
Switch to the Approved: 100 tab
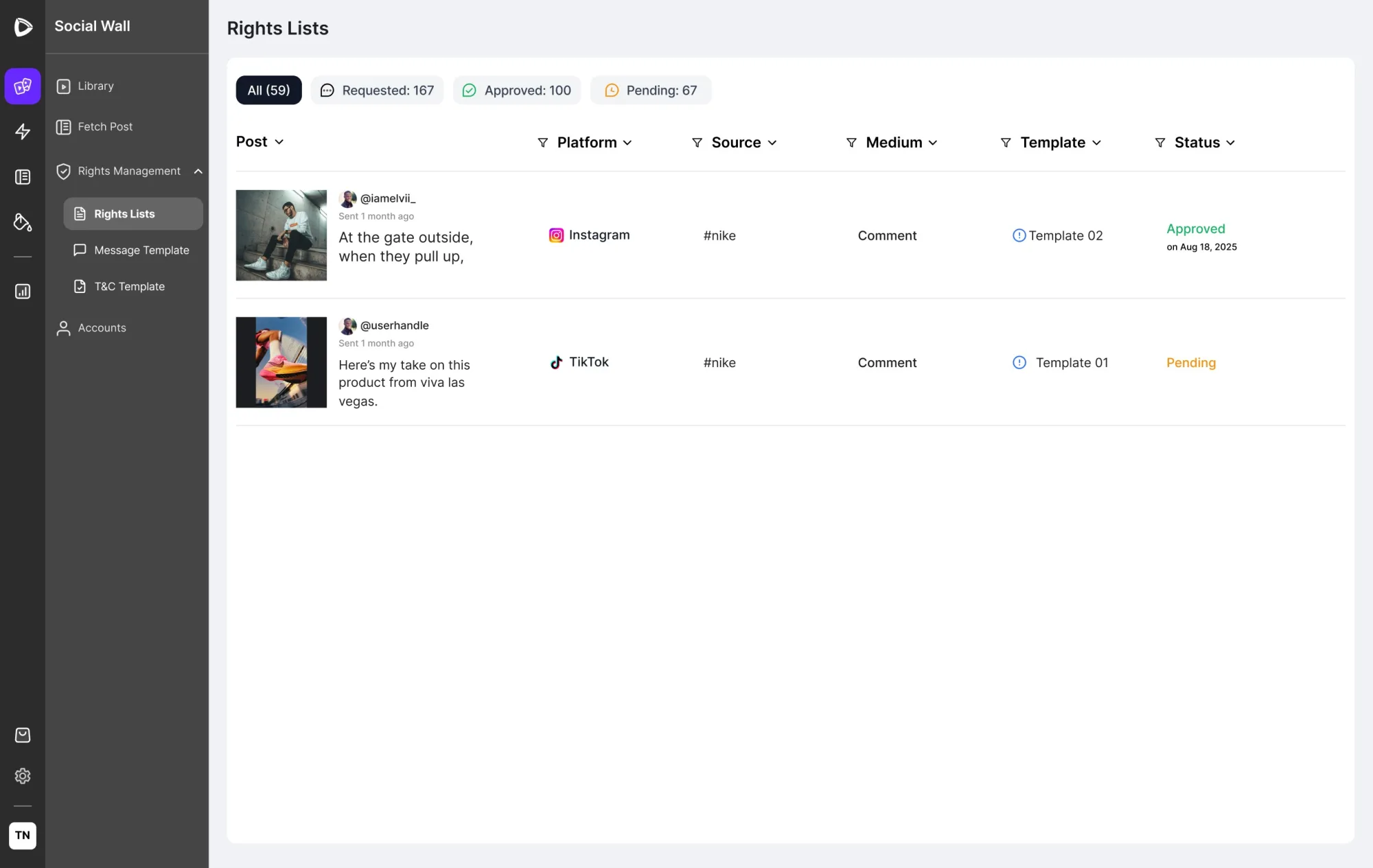(x=517, y=90)
